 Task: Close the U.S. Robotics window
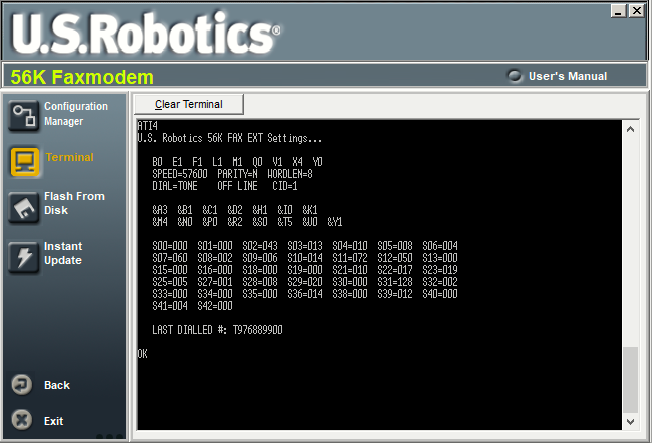[637, 11]
